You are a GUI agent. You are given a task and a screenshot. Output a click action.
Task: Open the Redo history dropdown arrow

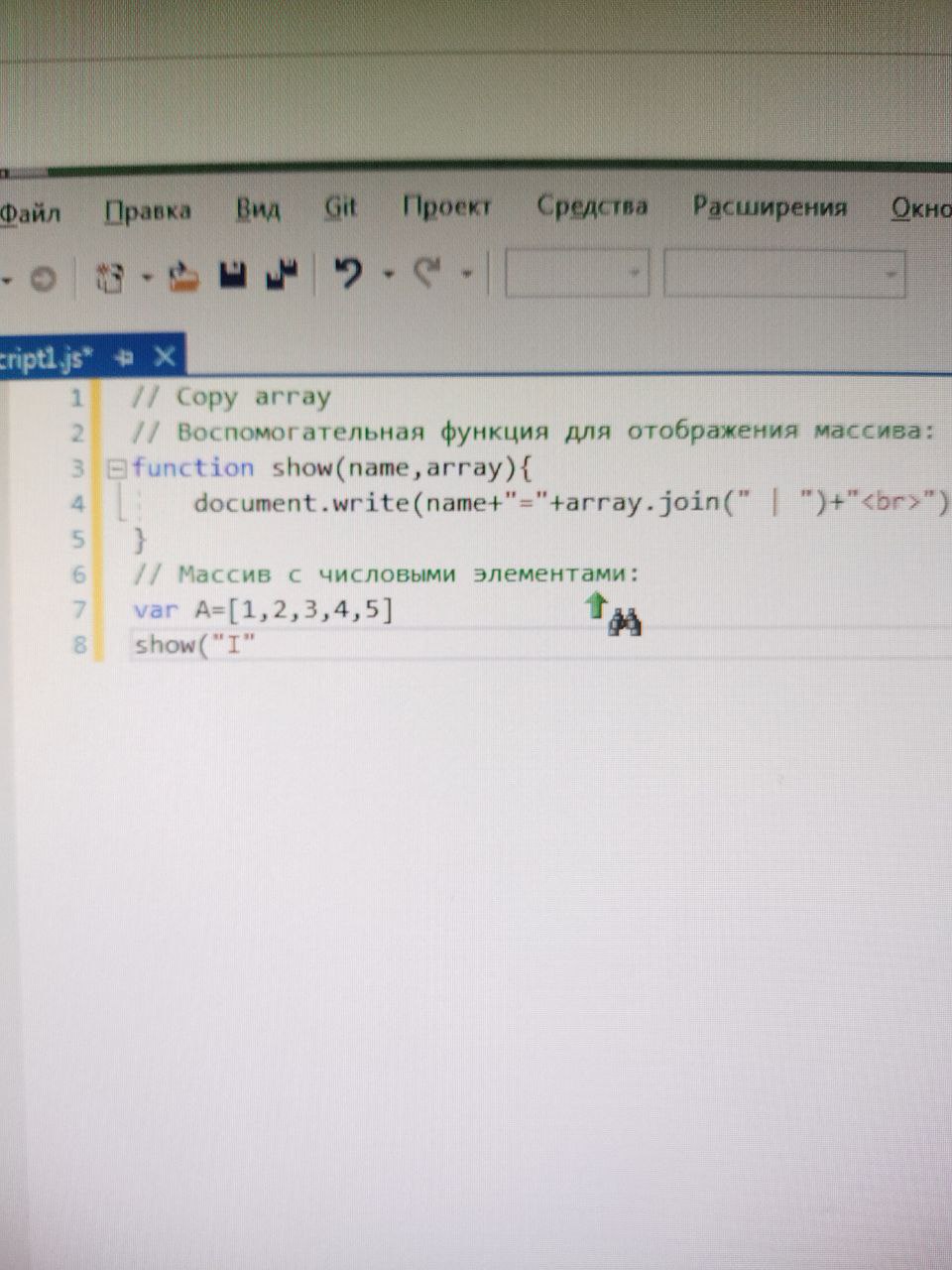pos(467,273)
